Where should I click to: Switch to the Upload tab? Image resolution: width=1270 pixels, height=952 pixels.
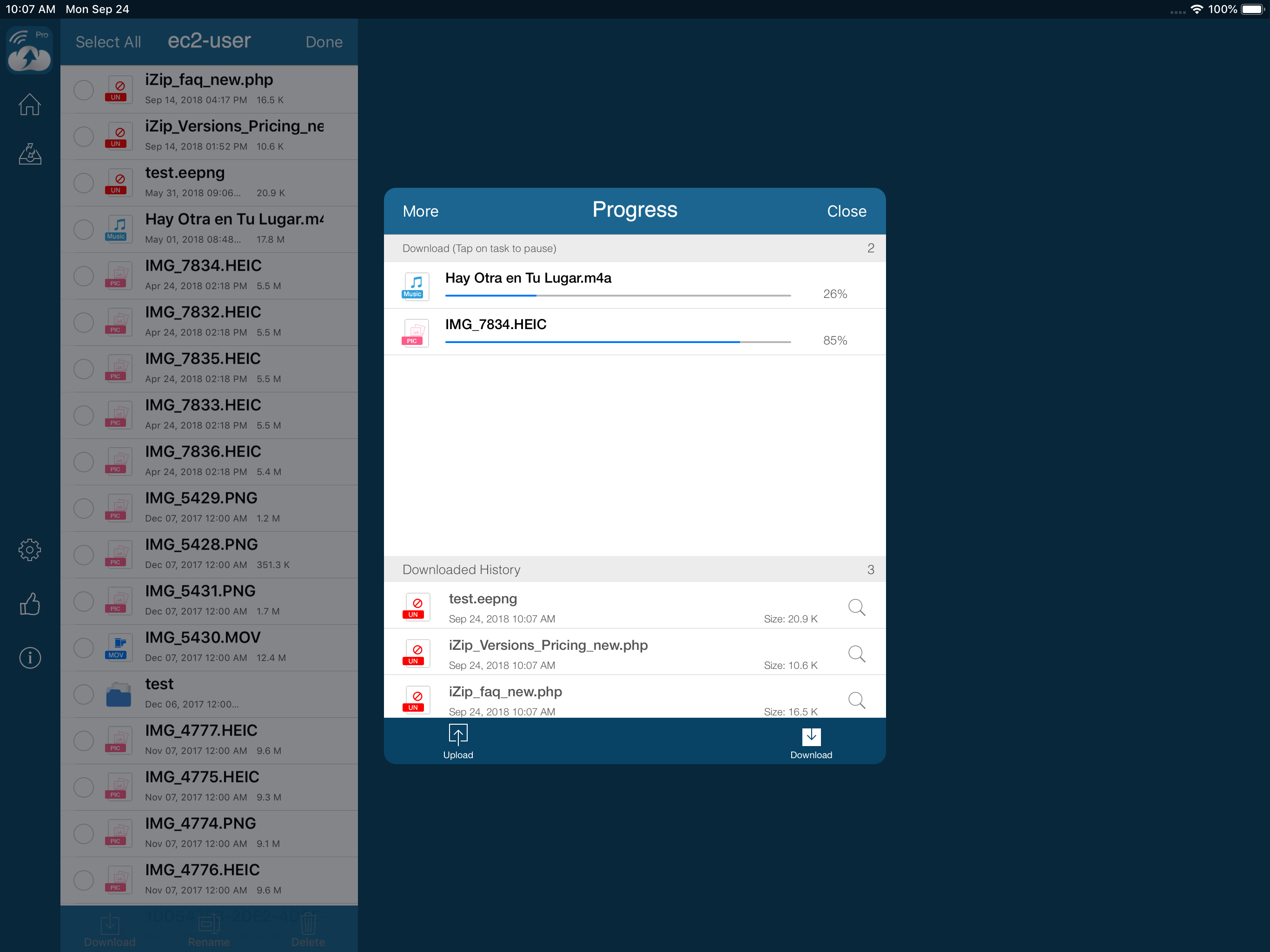coord(457,741)
